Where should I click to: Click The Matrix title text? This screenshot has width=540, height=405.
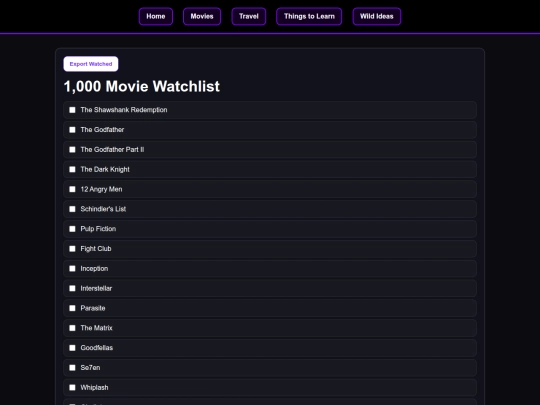pos(96,328)
